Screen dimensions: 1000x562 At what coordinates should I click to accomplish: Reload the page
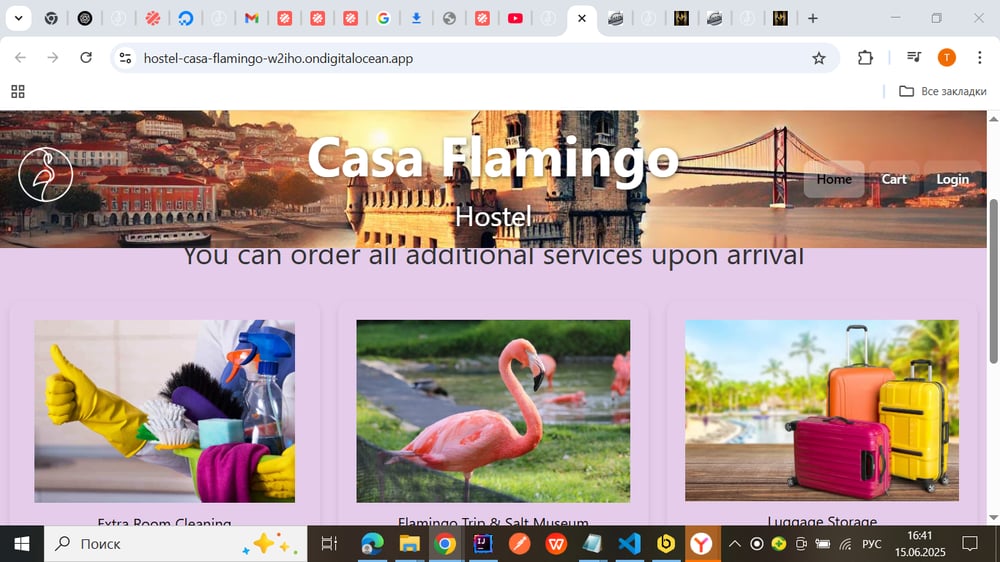point(86,58)
